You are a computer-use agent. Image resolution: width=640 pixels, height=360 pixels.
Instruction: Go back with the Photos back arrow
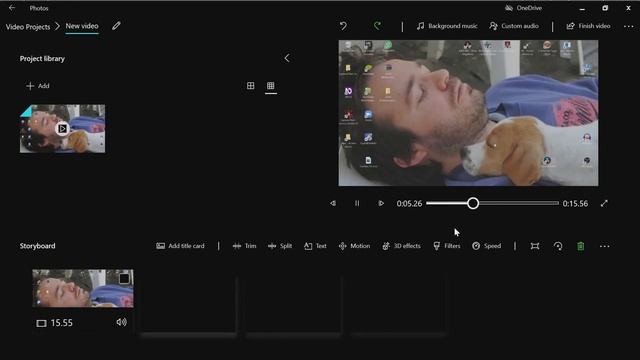pyautogui.click(x=12, y=8)
